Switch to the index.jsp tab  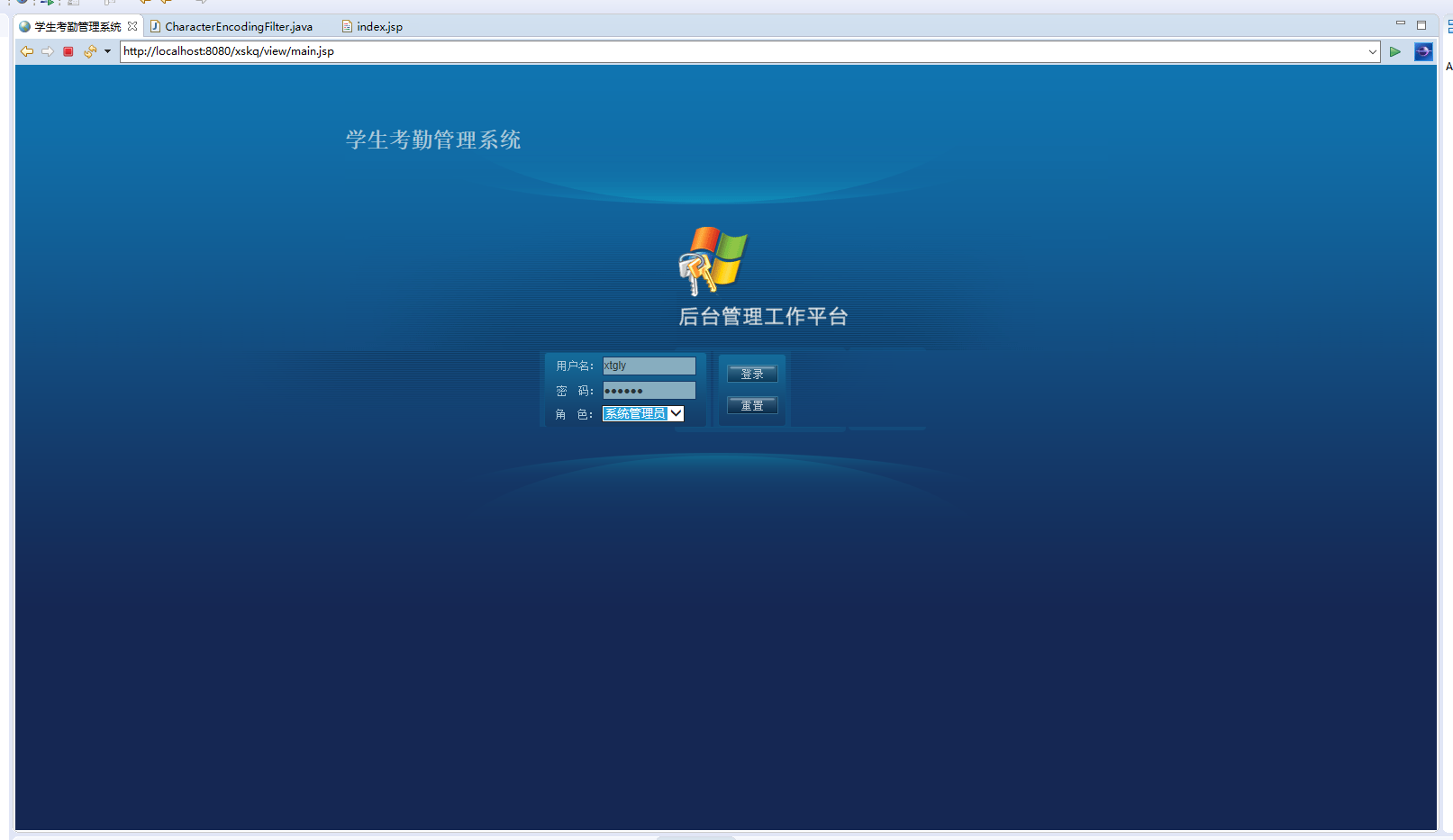pyautogui.click(x=378, y=26)
